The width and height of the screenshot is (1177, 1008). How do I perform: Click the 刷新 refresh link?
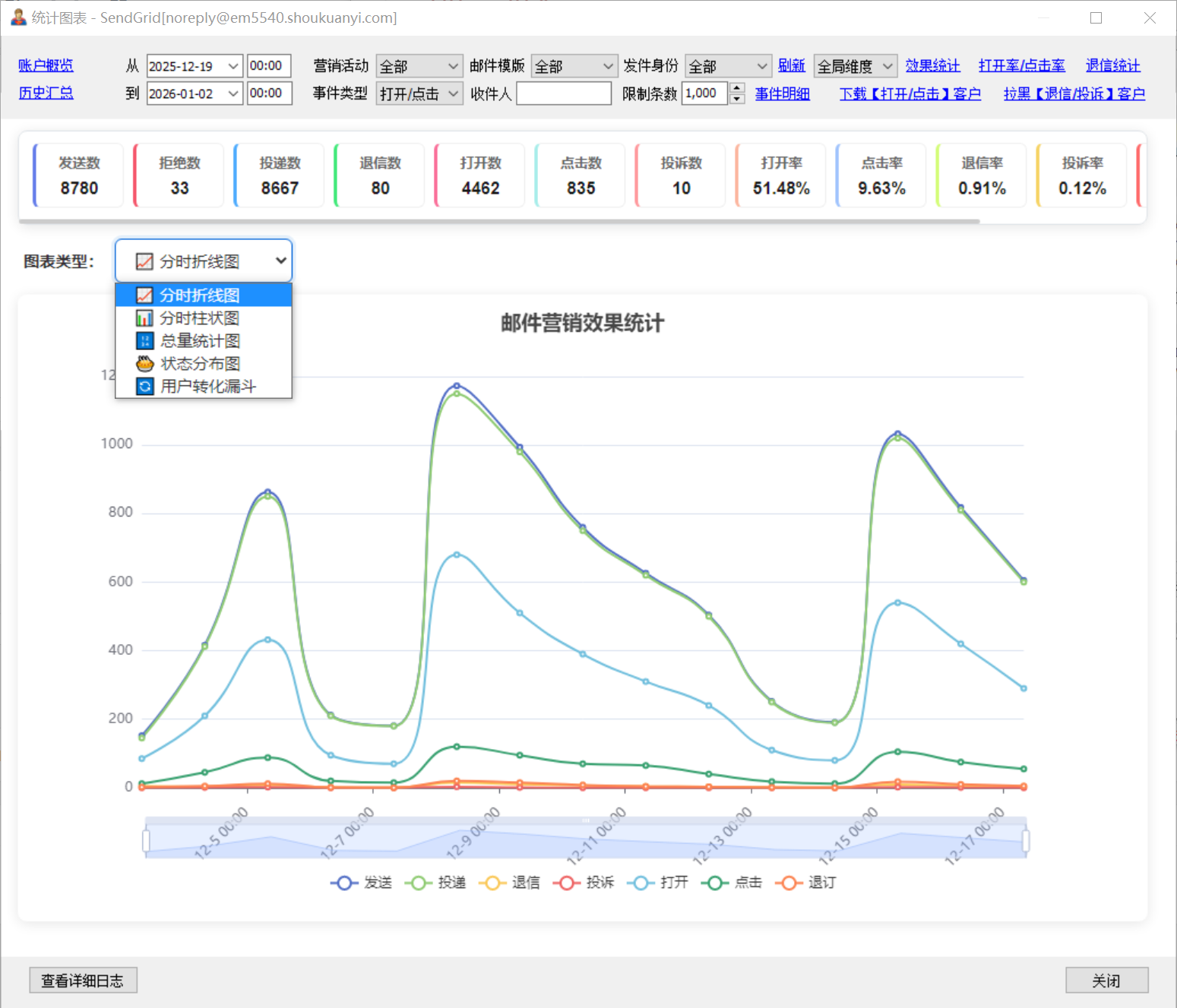791,66
